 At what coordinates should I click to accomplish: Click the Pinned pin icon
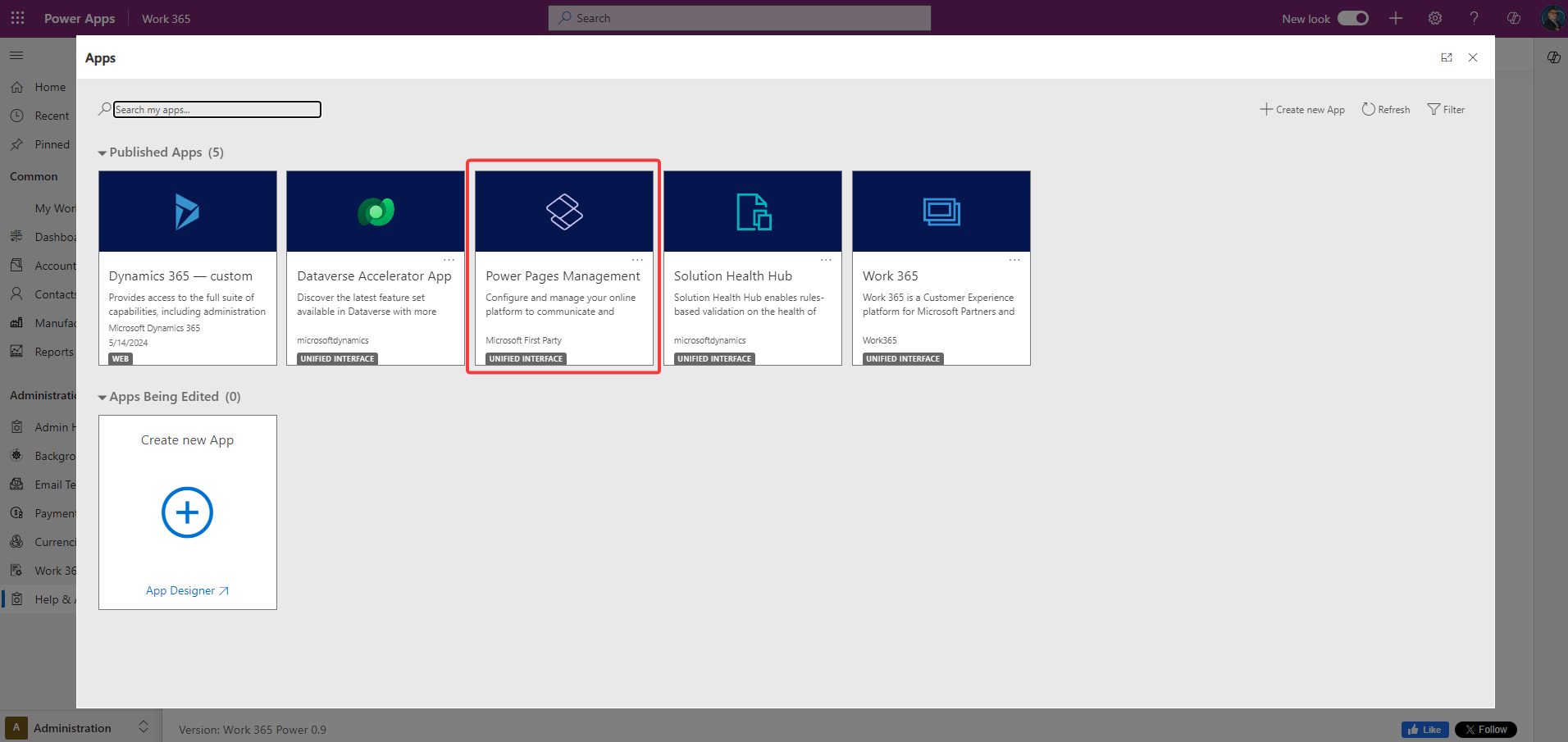pos(16,144)
